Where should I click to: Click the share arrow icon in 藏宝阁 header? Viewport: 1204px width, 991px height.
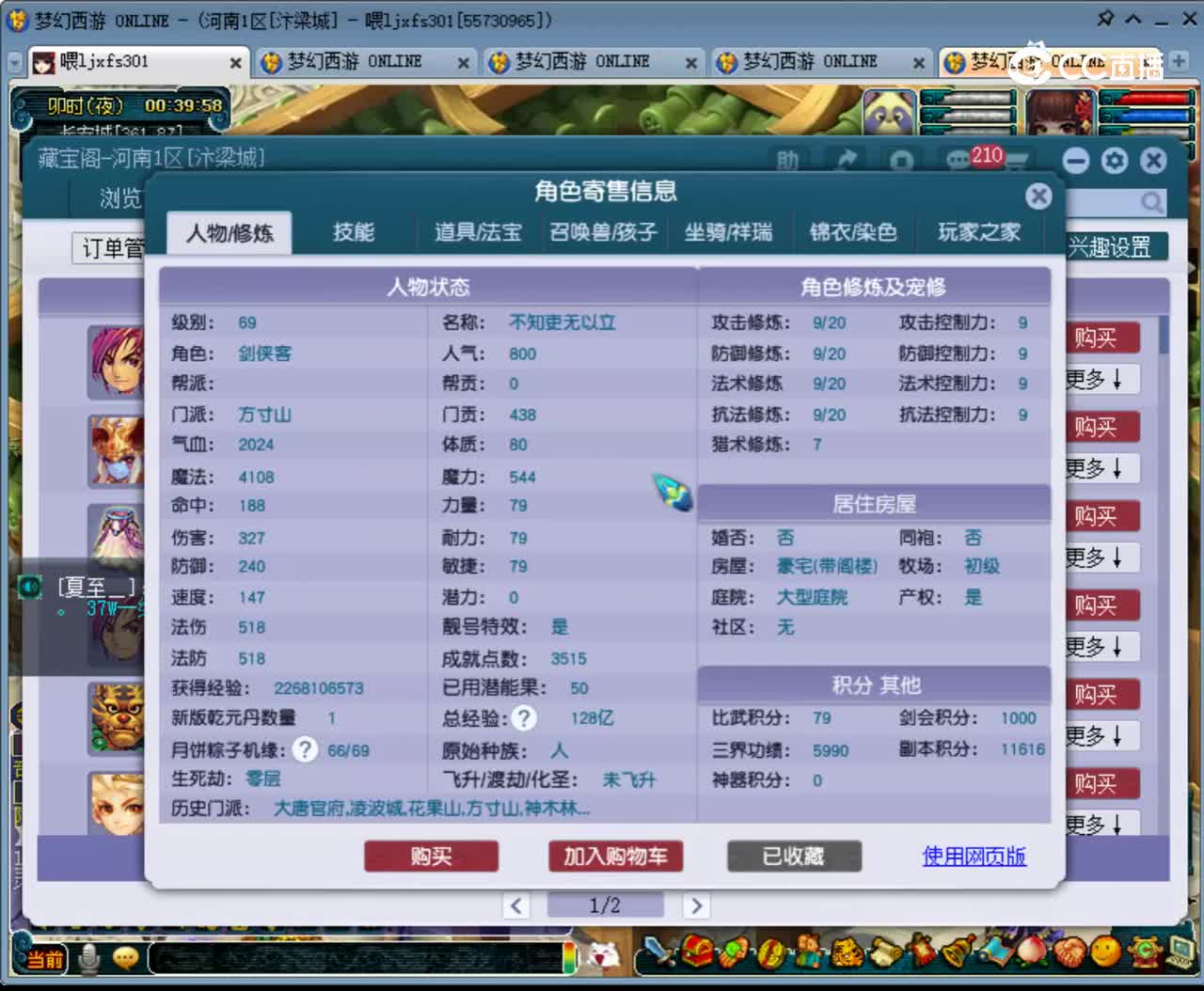point(846,161)
